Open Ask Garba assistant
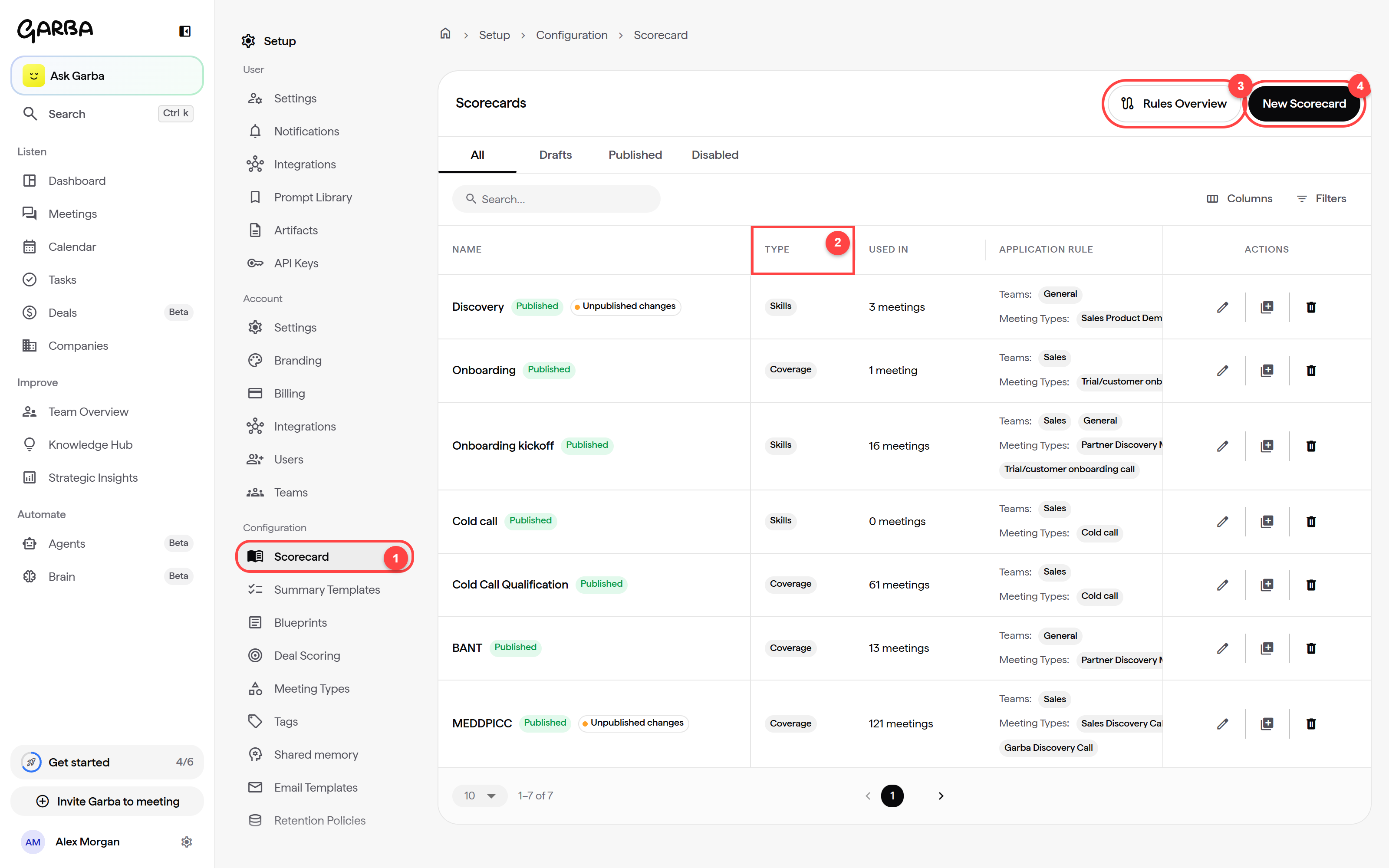This screenshot has height=868, width=1389. 107,76
